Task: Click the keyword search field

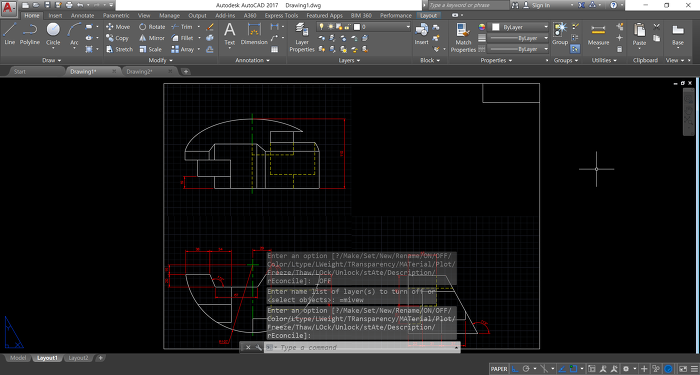Action: pos(469,5)
